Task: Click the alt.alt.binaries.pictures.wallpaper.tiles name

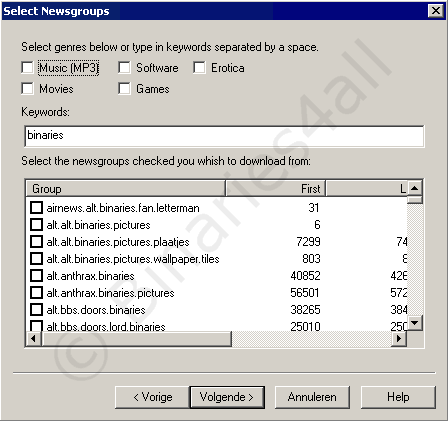Action: 133,259
